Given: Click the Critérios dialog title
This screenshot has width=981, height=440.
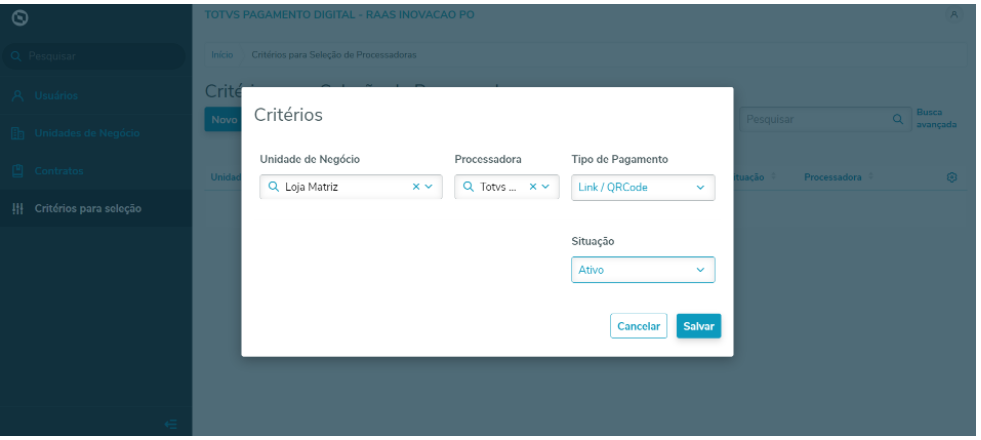Looking at the screenshot, I should [x=288, y=115].
